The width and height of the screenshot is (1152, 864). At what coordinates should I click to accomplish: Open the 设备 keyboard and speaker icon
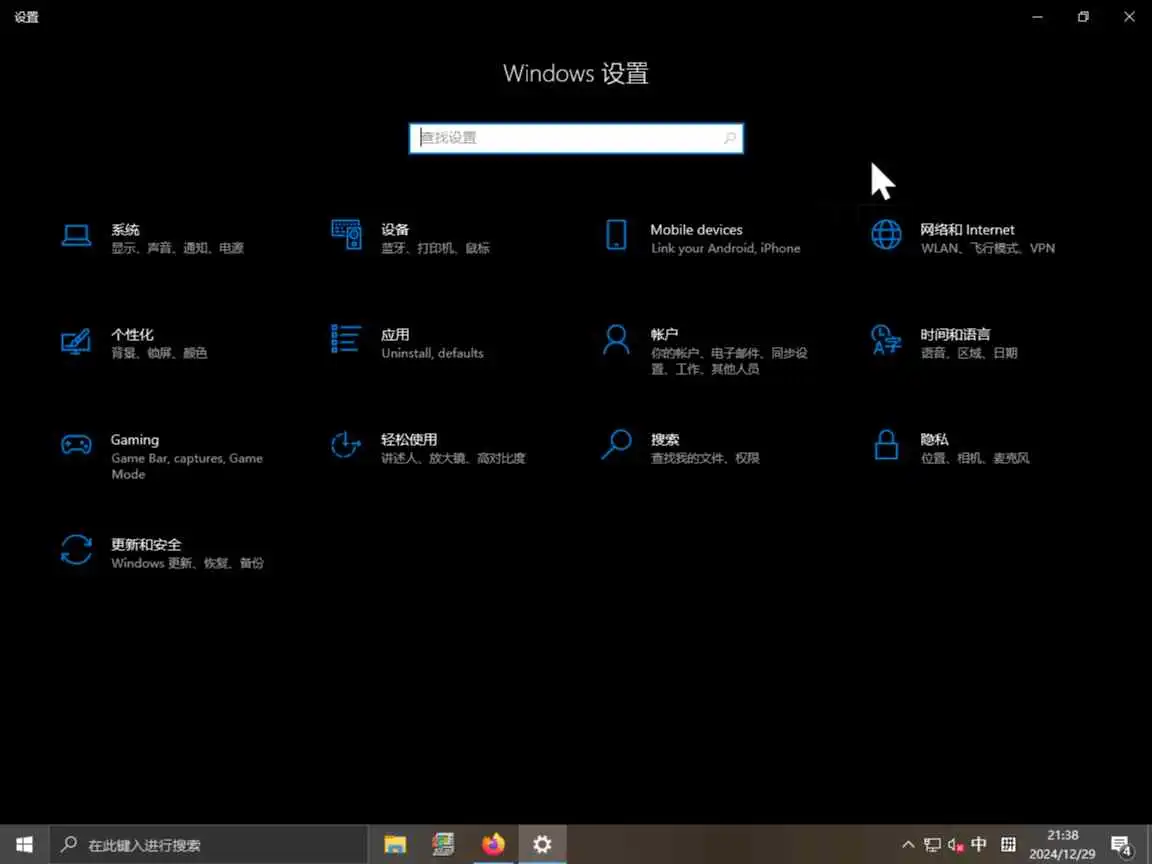click(x=346, y=235)
